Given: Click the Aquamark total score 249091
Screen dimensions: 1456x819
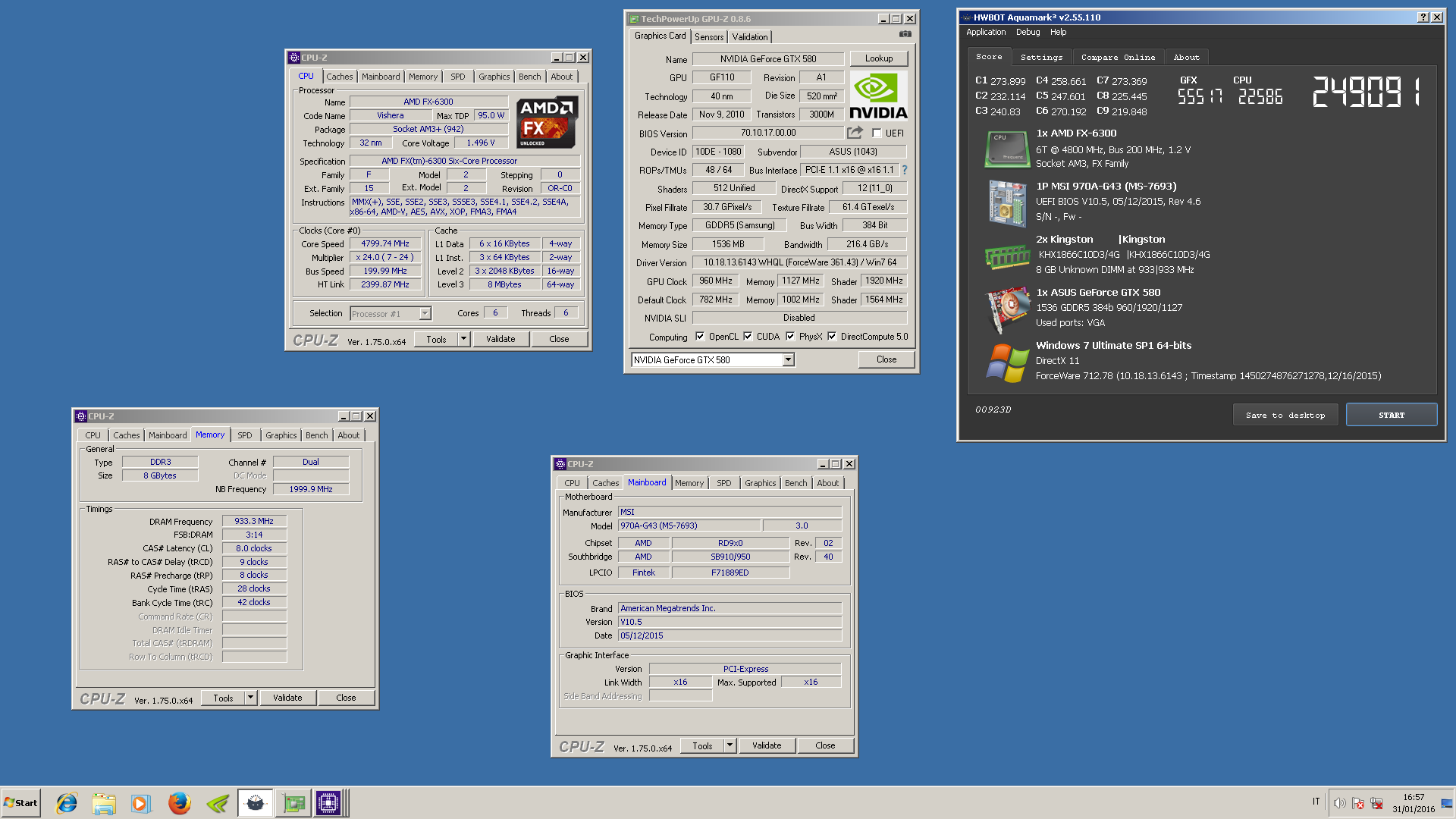Looking at the screenshot, I should 1367,92.
